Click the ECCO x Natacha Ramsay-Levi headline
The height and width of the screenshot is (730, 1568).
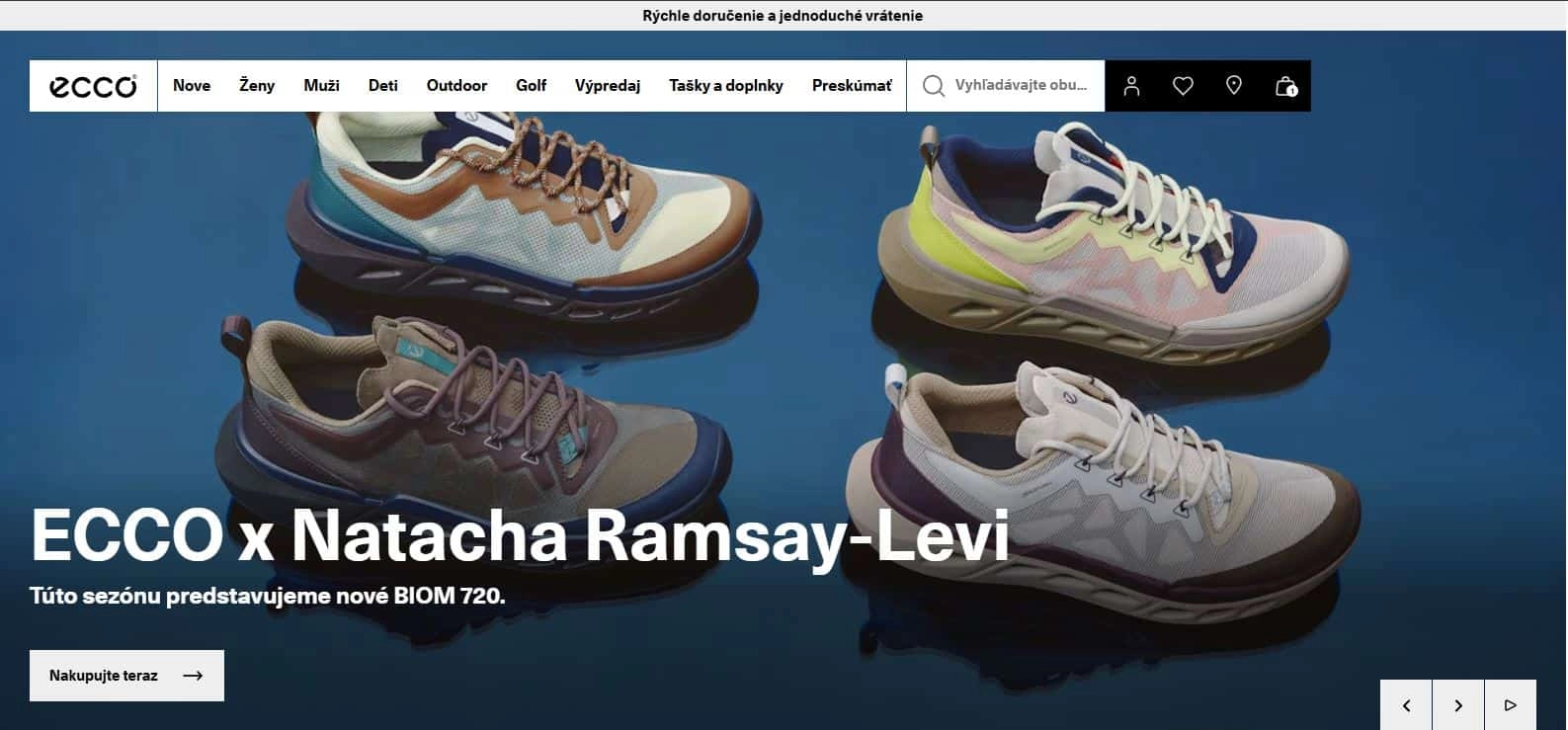520,536
